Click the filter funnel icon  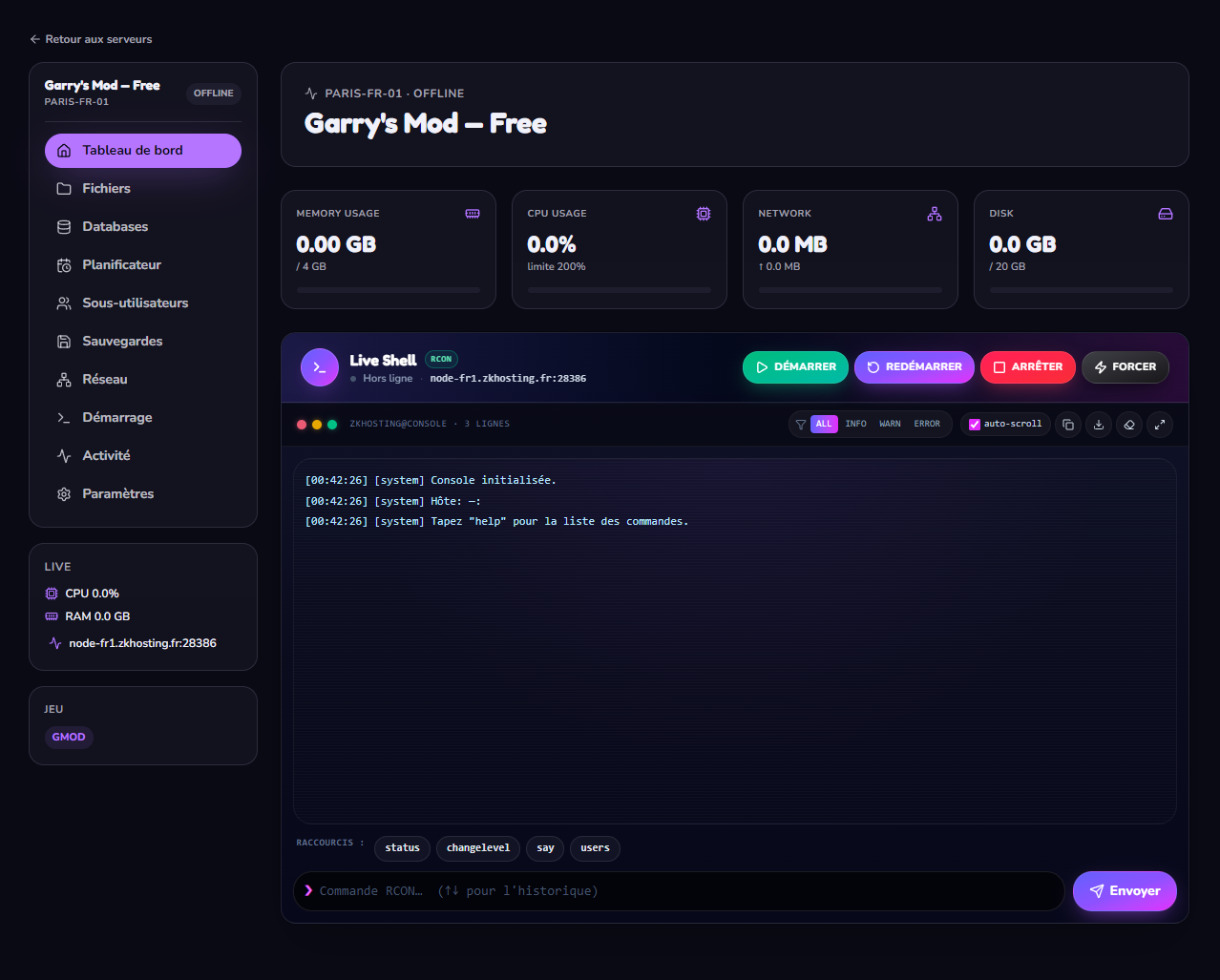[x=801, y=425]
